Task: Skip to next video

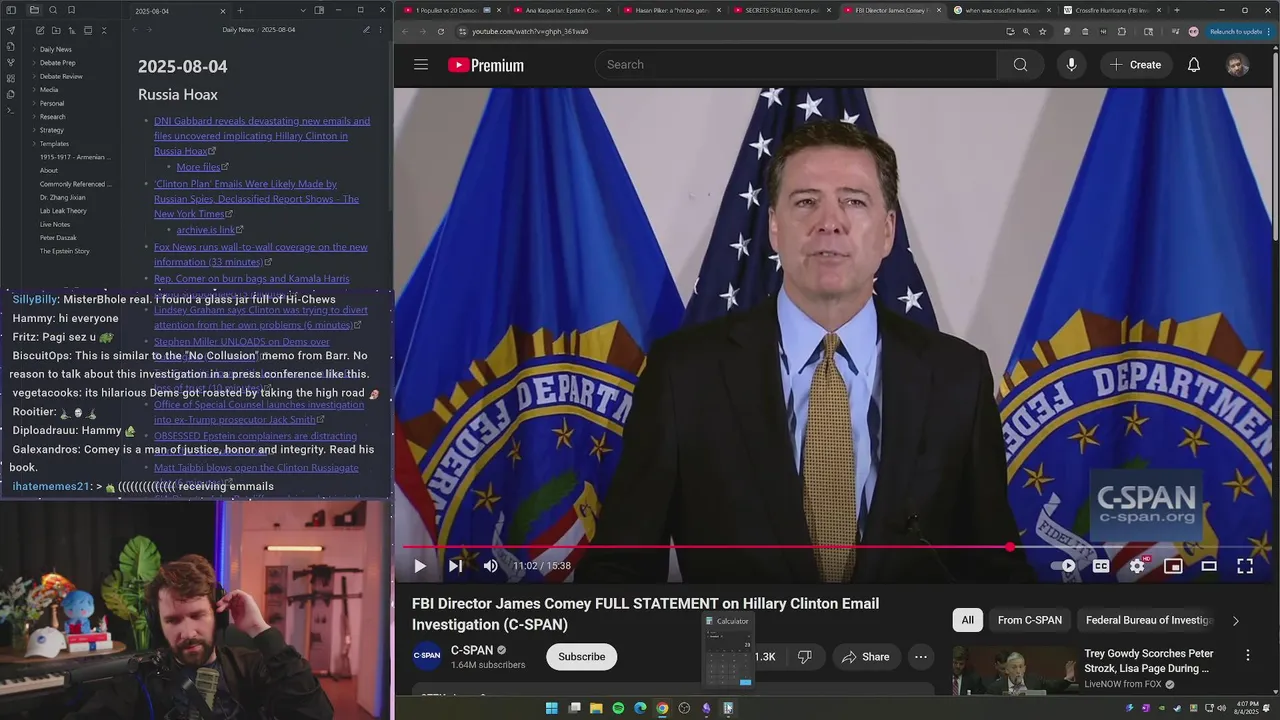Action: pos(455,566)
